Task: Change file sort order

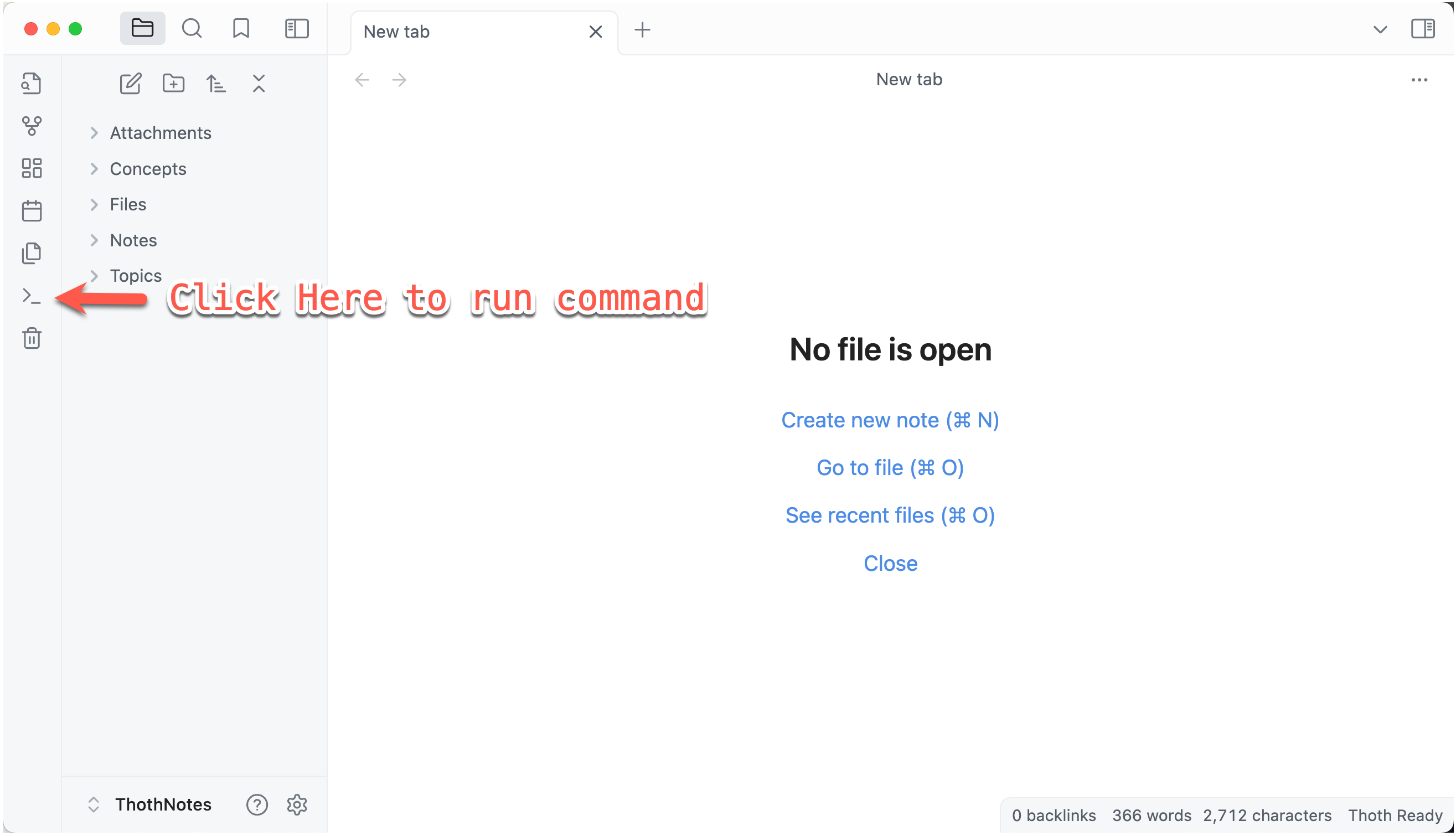Action: point(216,84)
